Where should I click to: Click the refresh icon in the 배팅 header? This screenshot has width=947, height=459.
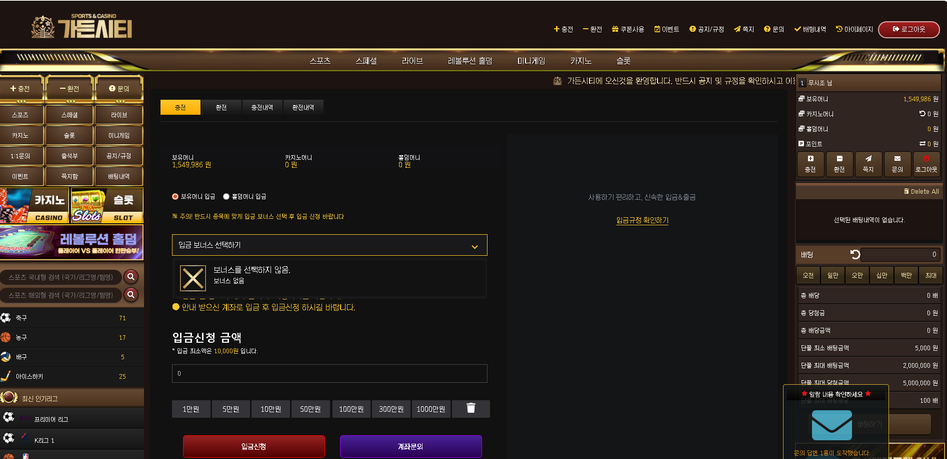pos(855,255)
